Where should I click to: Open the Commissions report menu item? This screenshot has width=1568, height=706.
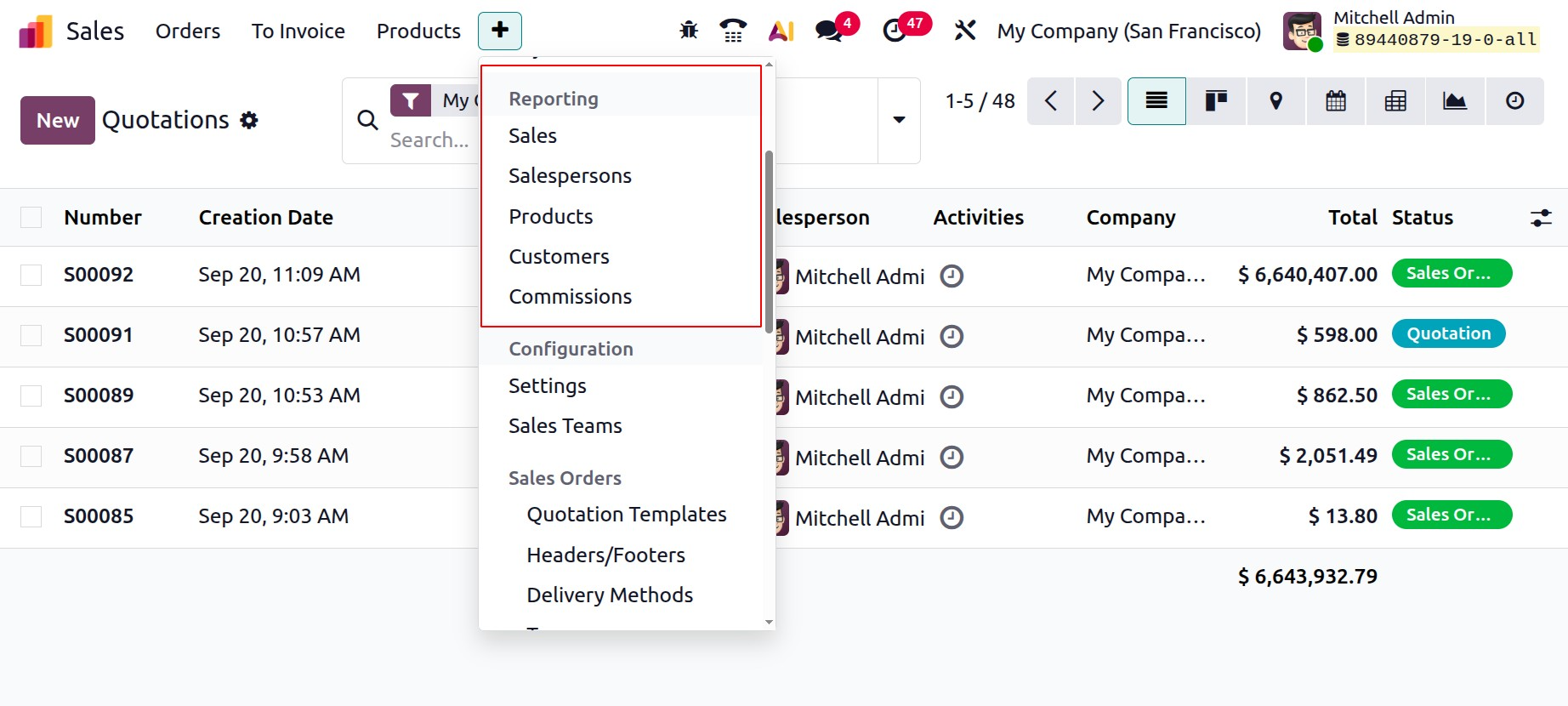tap(570, 297)
